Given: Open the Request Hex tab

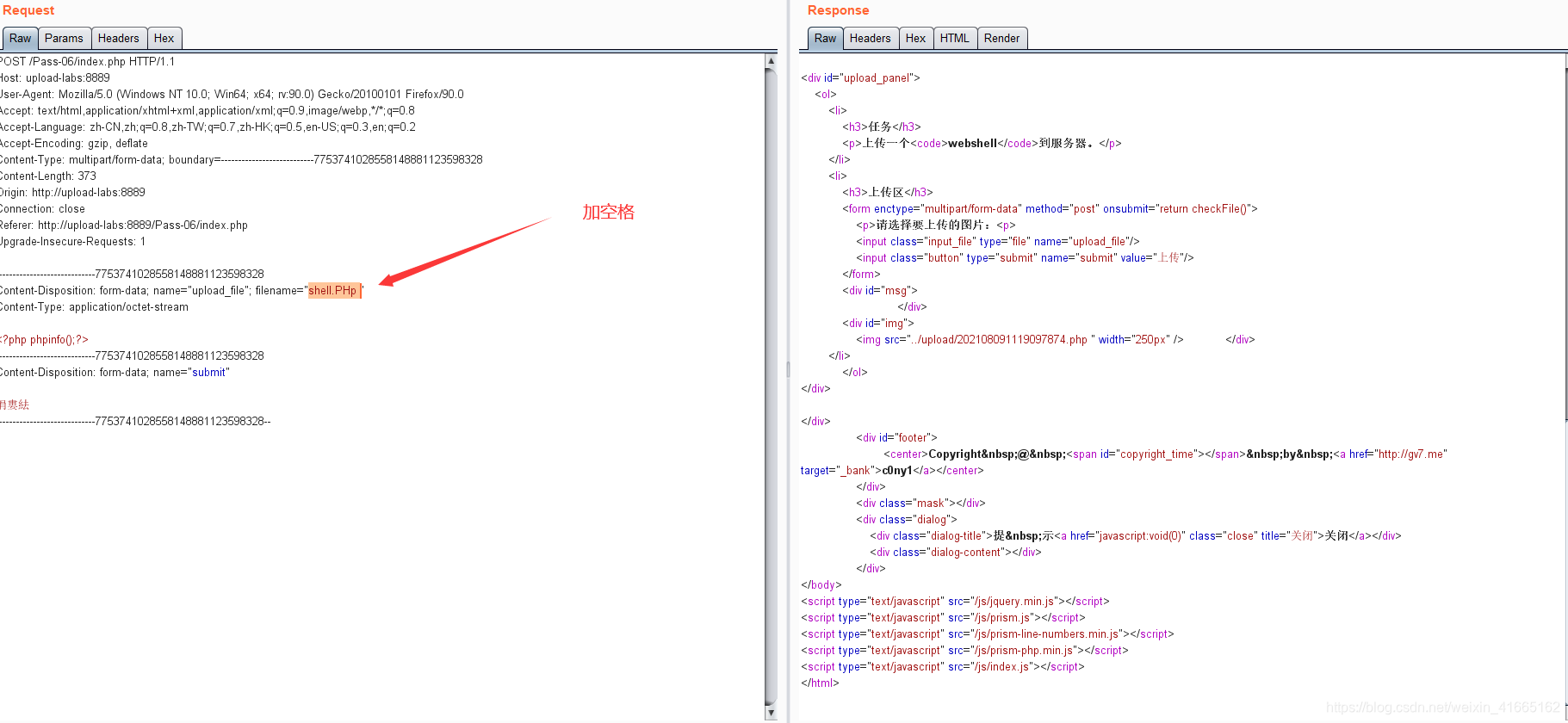Looking at the screenshot, I should point(164,38).
